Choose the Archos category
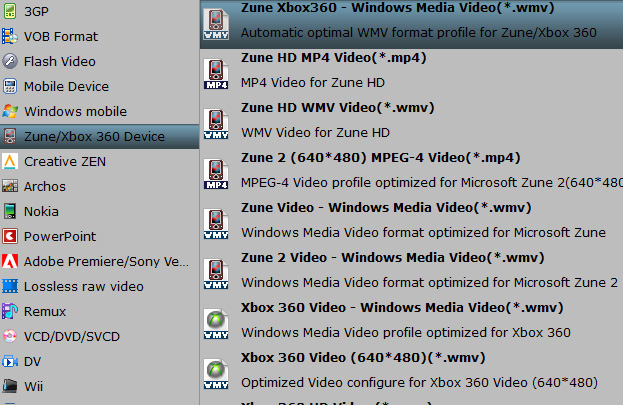Viewport: 623px width, 405px height. point(99,186)
